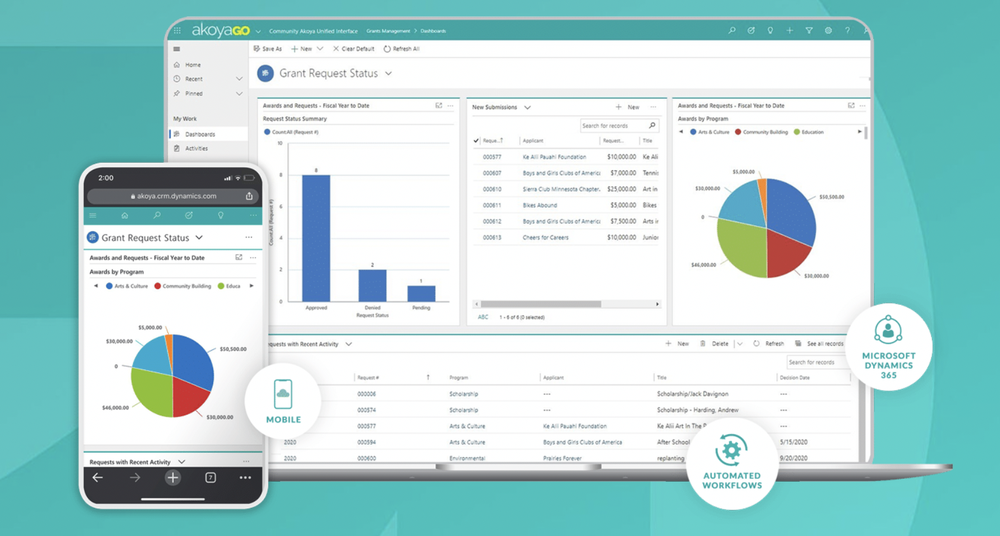Open the phone Grant Request Status dropdown
The width and height of the screenshot is (1000, 536).
point(199,237)
